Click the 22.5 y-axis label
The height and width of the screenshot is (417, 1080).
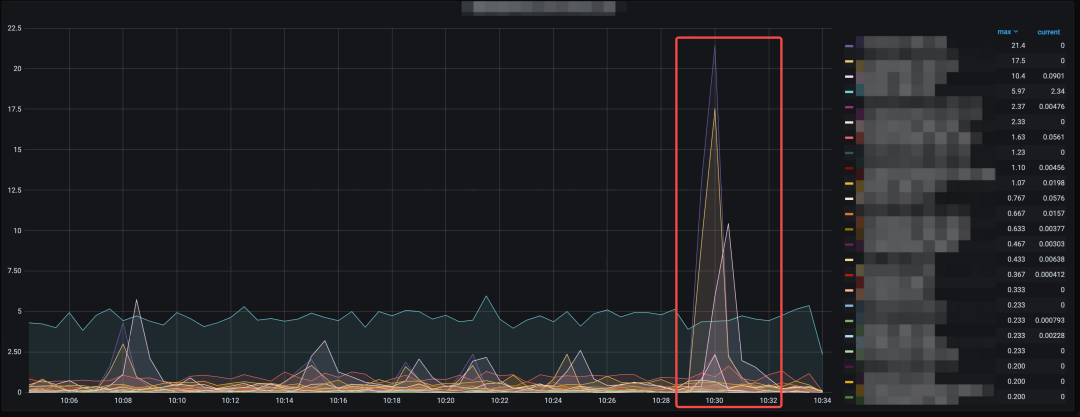(x=14, y=28)
